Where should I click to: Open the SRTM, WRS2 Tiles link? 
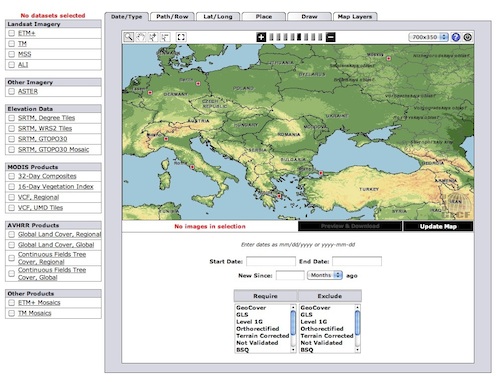tap(45, 128)
